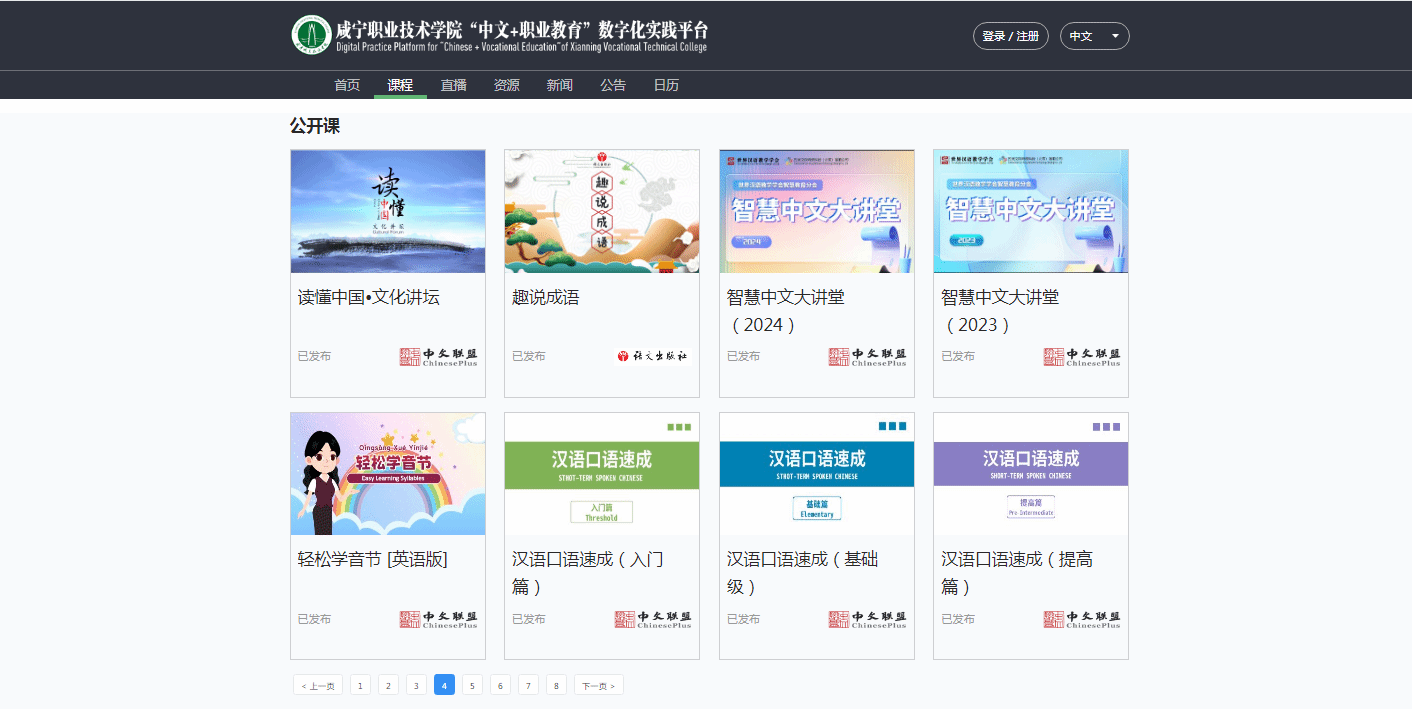Select the 轻松学音节 rainbow cover image

click(x=388, y=474)
